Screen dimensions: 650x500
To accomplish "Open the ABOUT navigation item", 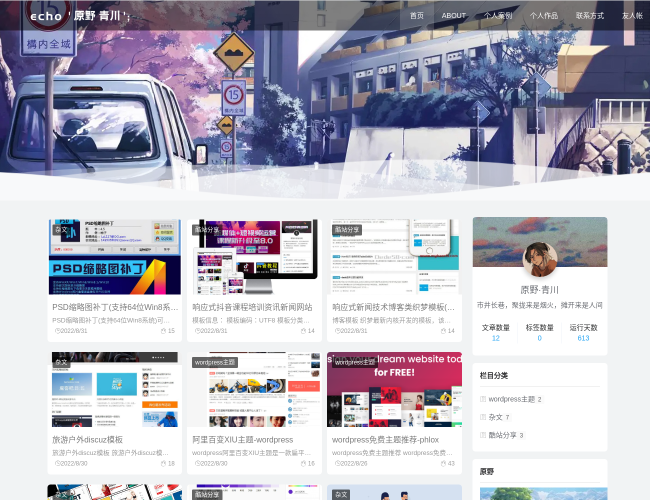I will pyautogui.click(x=454, y=16).
